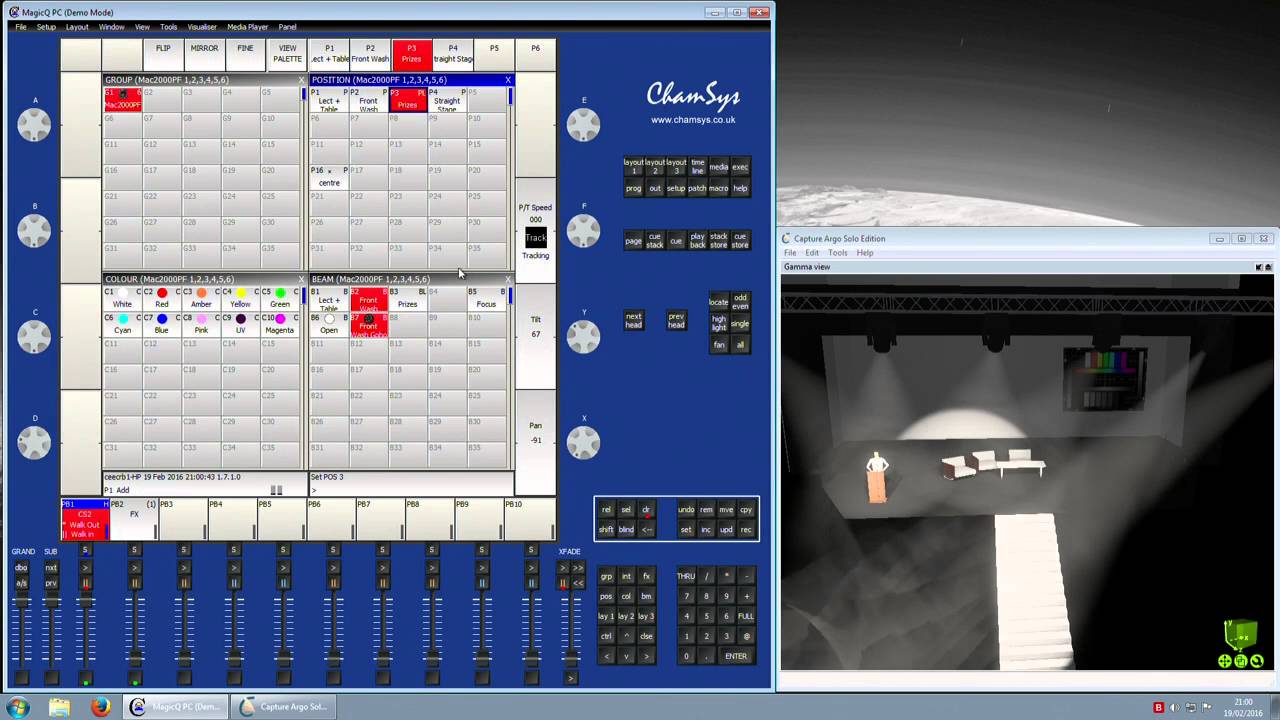Select the Amber colour palette C3
This screenshot has width=1280, height=720.
[x=201, y=298]
